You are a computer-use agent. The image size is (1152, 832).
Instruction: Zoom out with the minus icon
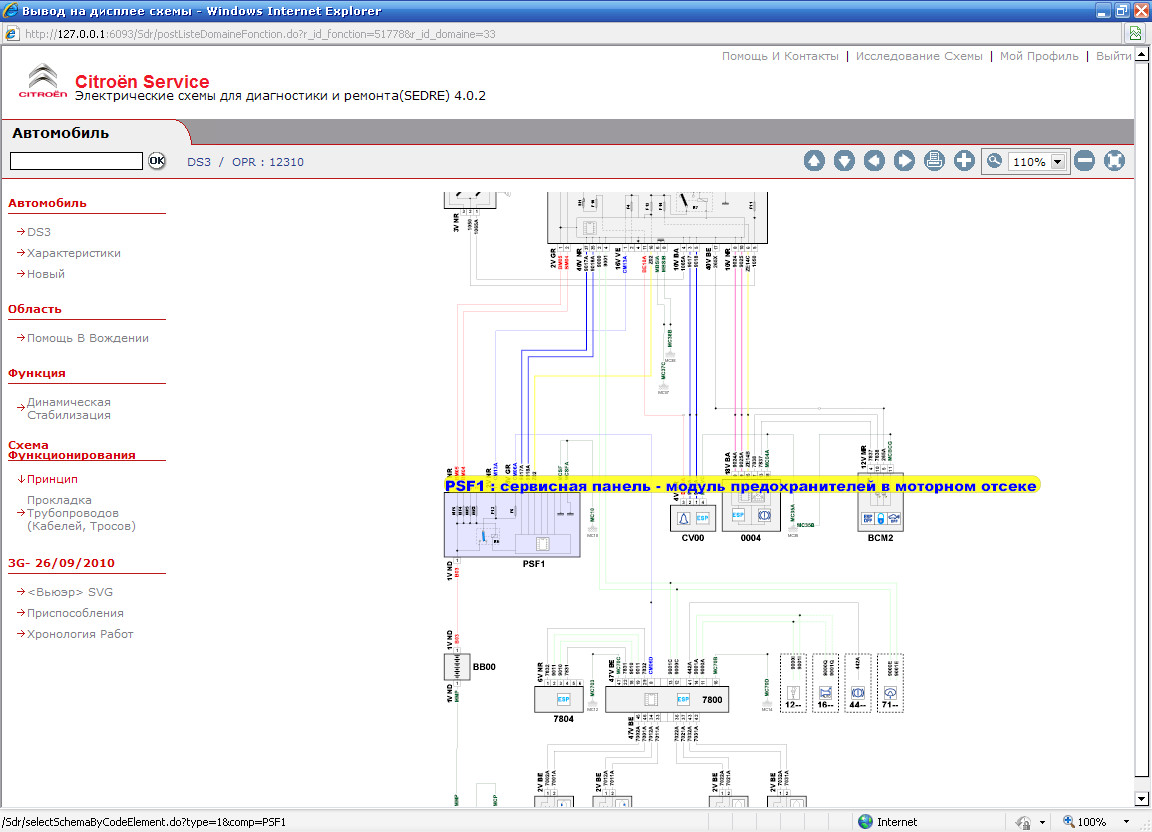click(1084, 161)
